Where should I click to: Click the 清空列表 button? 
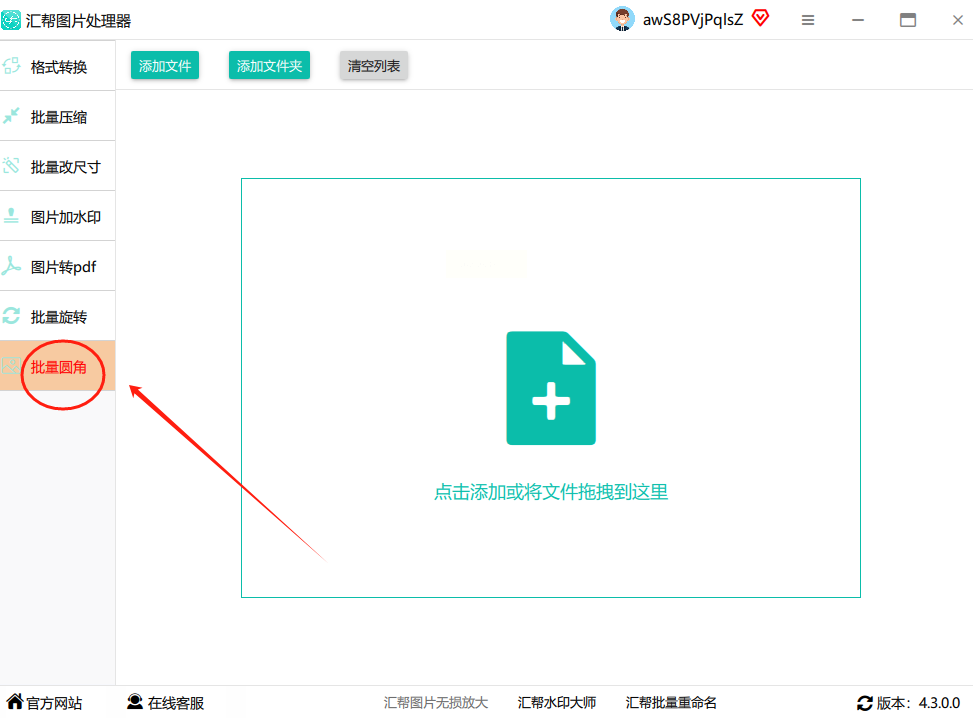(x=374, y=66)
